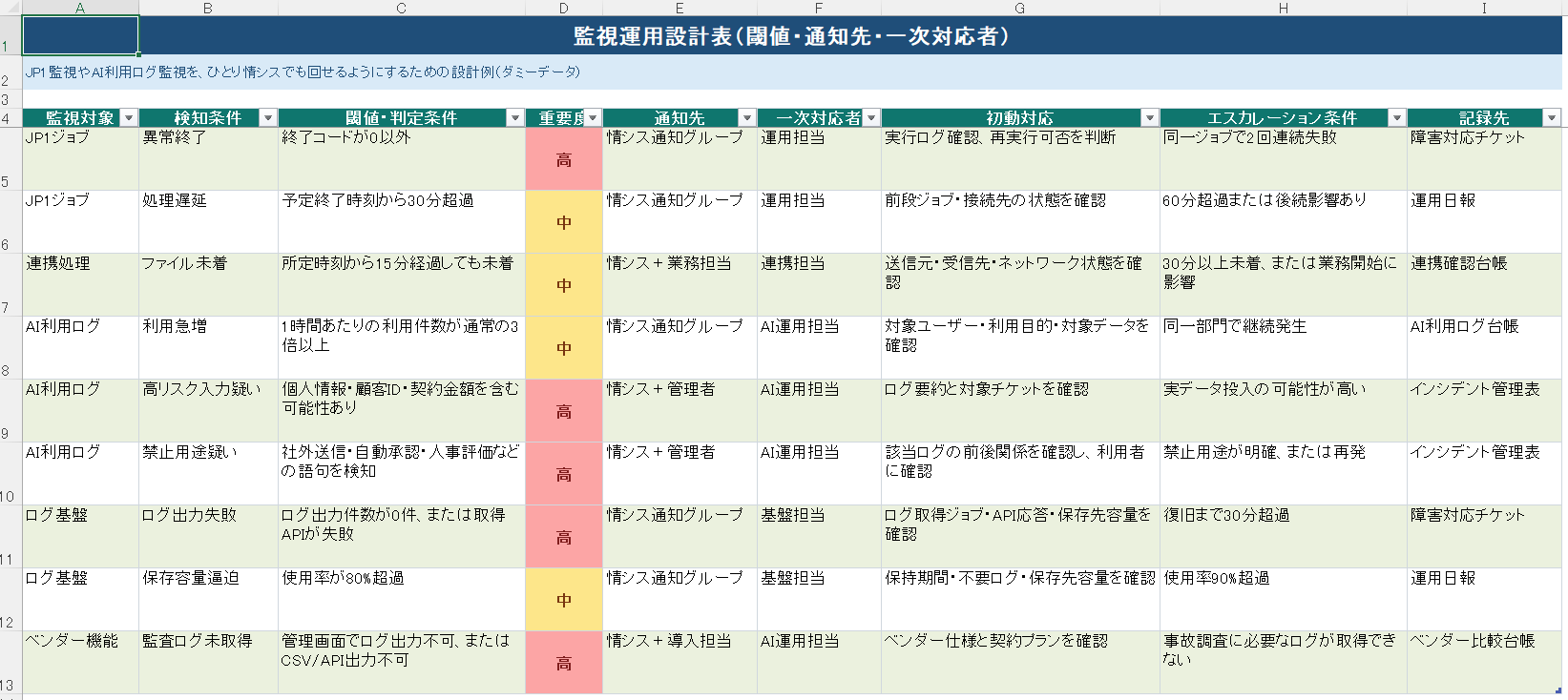Viewport: 1568px width, 700px height.
Task: Open the 一次対応者 filter dropdown
Action: pyautogui.click(x=871, y=118)
